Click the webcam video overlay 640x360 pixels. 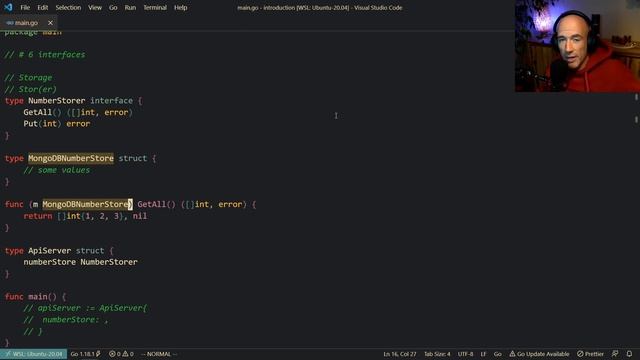(x=577, y=46)
